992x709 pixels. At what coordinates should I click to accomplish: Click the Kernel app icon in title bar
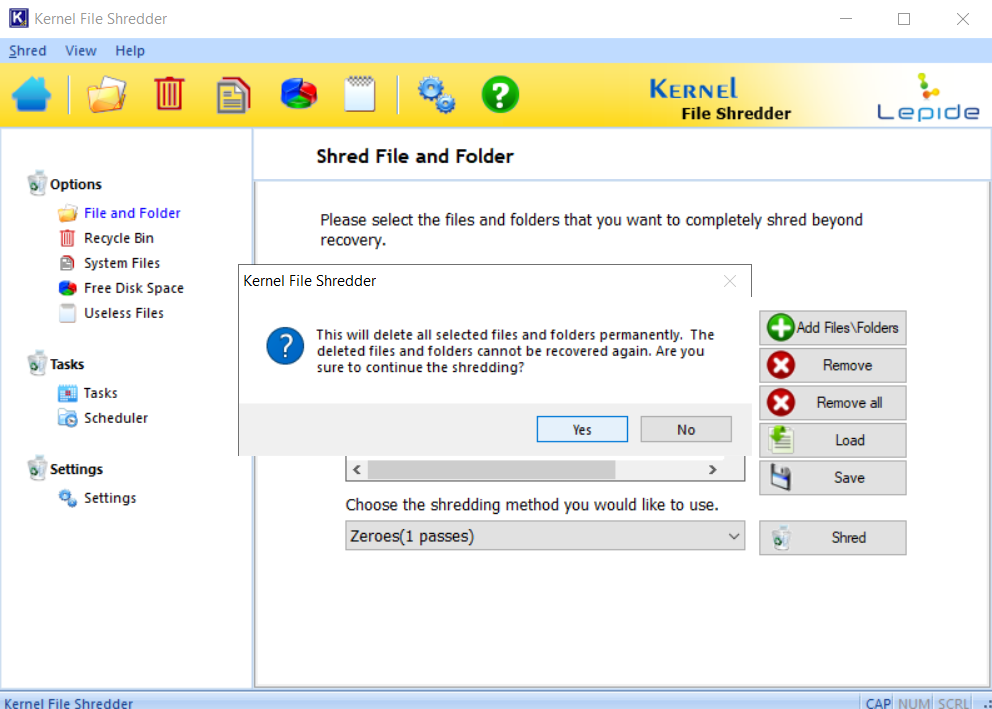click(x=18, y=18)
